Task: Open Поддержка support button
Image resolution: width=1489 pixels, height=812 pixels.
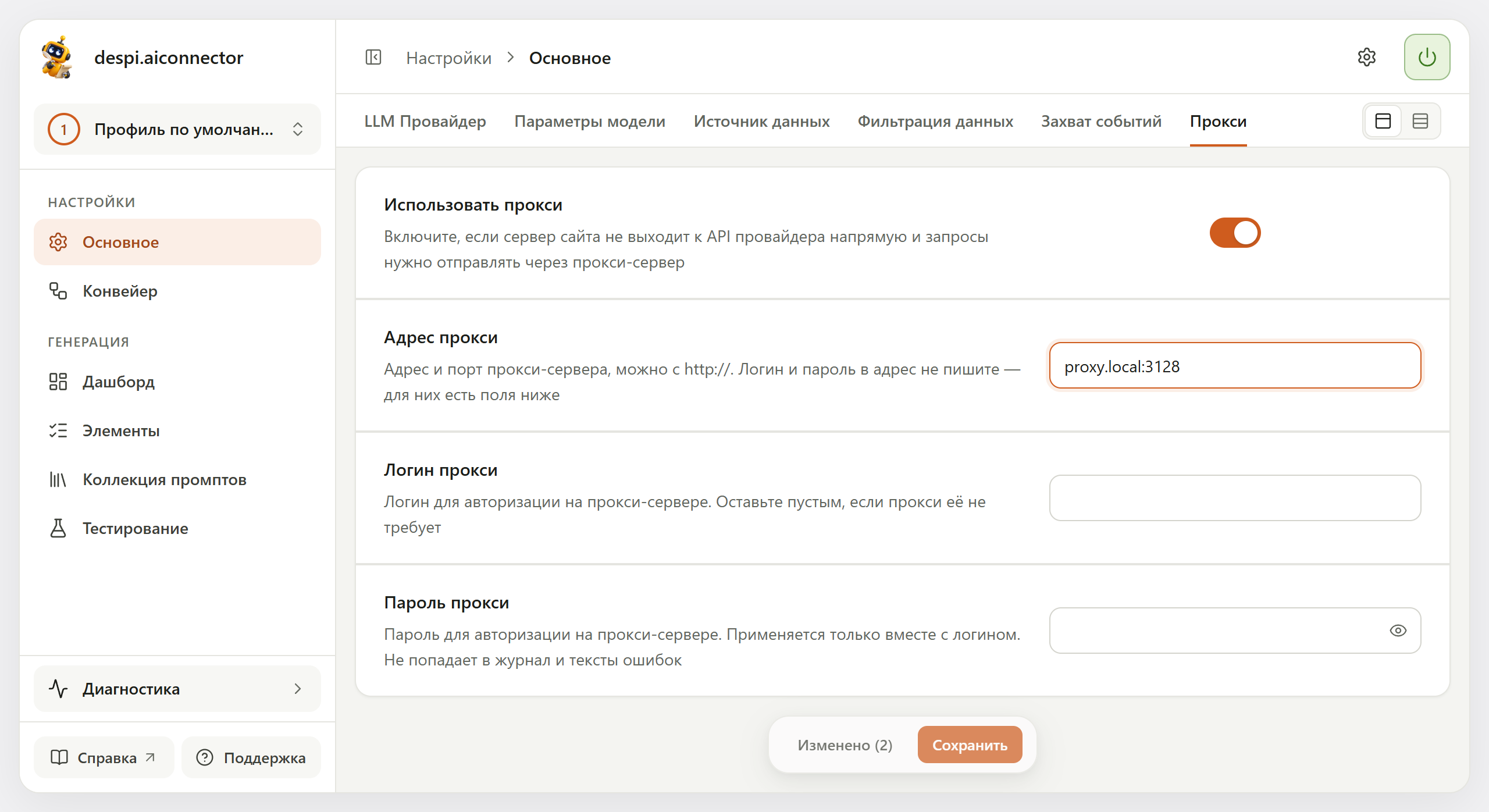Action: tap(251, 757)
